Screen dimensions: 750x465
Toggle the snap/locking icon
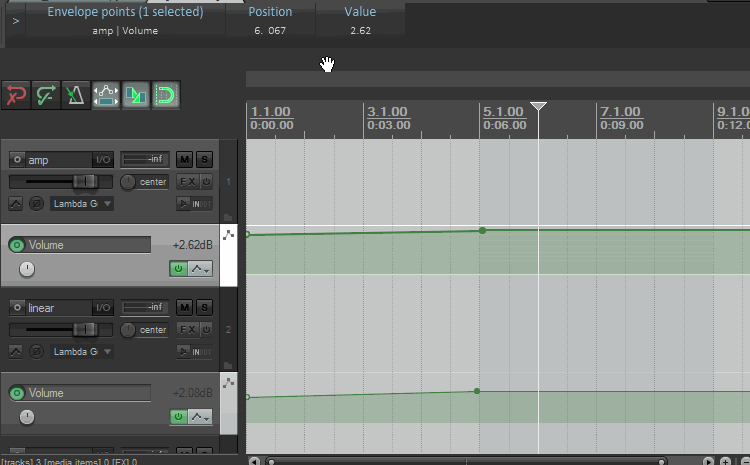click(166, 95)
